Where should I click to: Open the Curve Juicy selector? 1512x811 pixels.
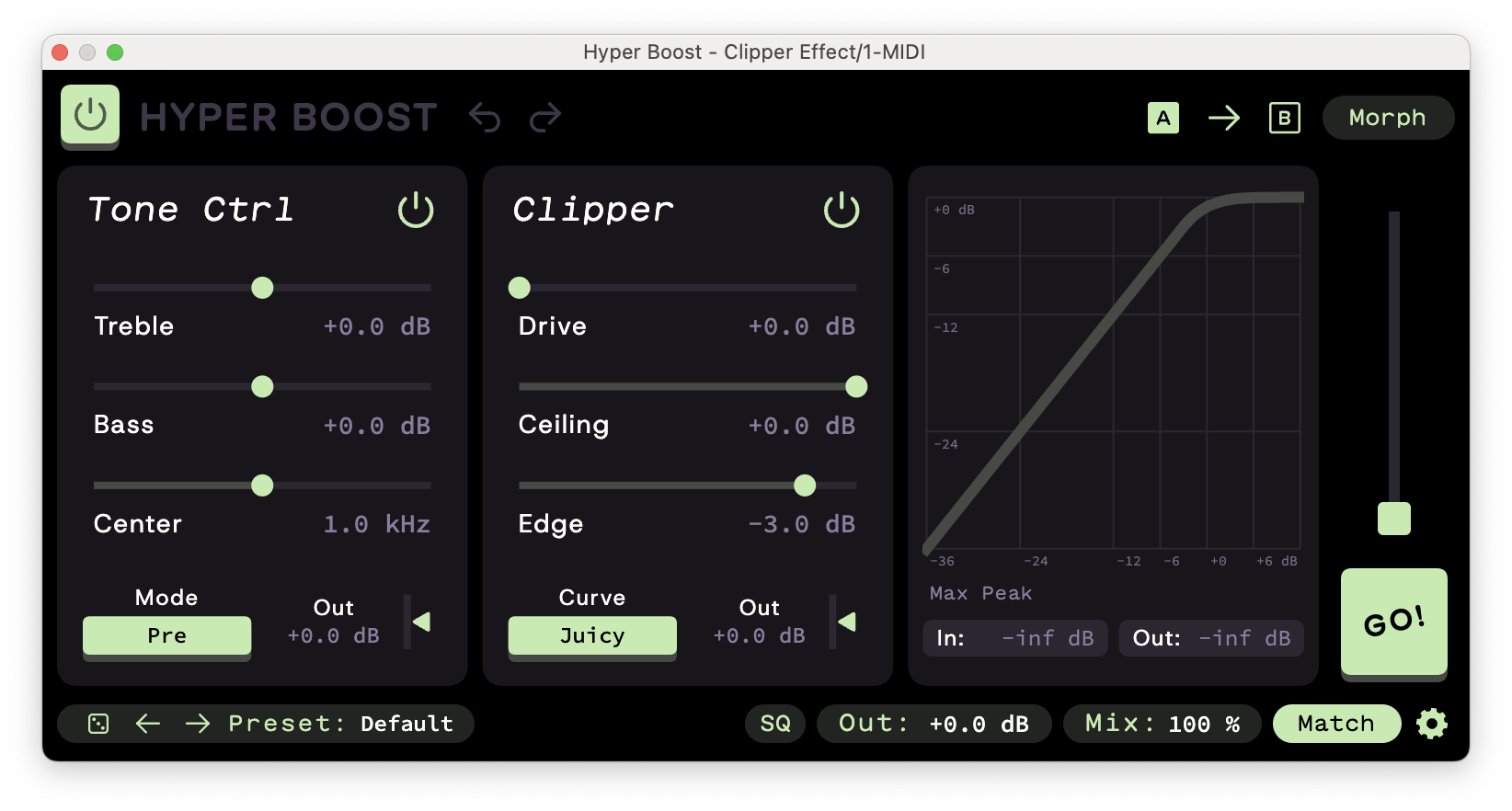592,635
